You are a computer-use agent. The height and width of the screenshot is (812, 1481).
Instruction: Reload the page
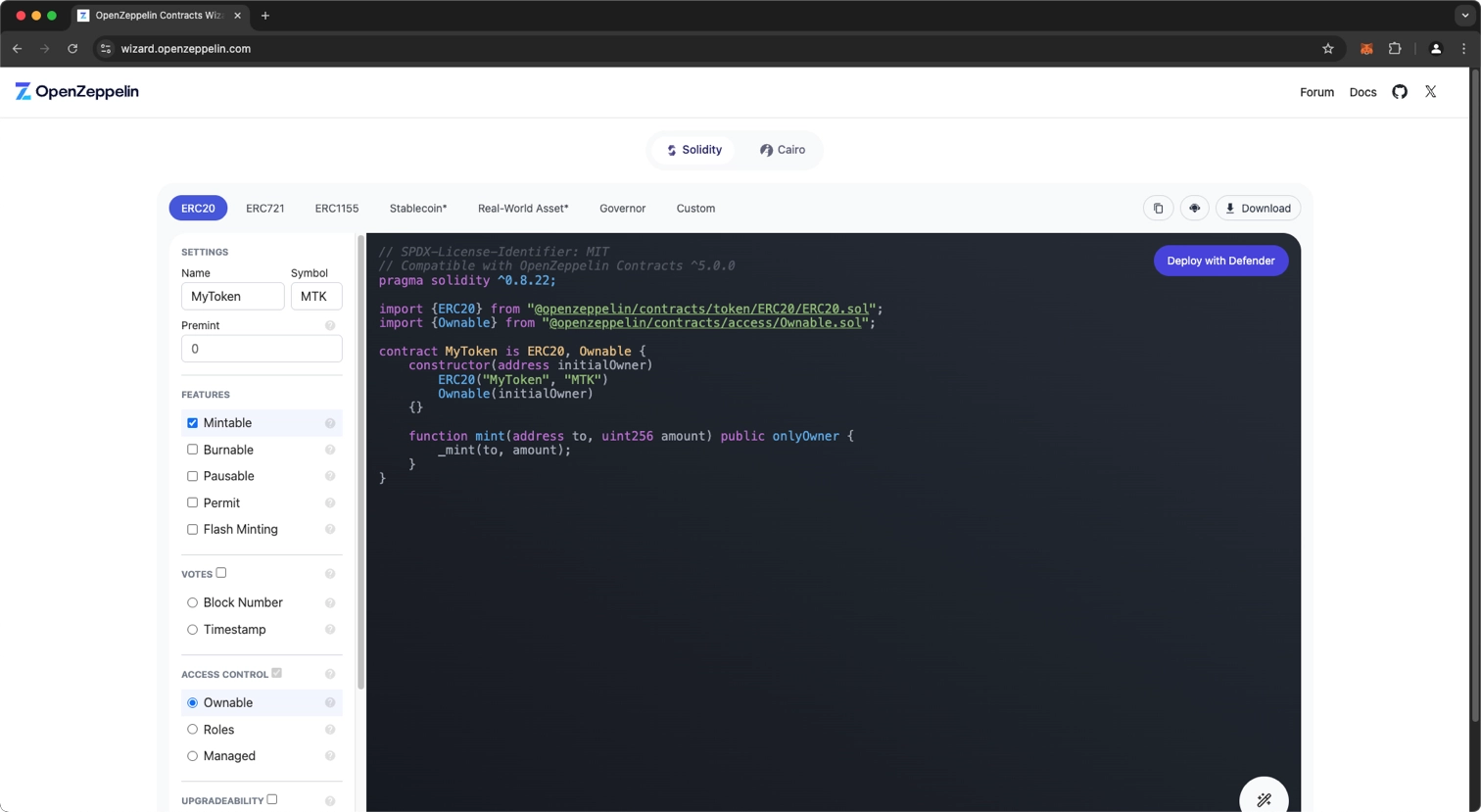coord(72,49)
